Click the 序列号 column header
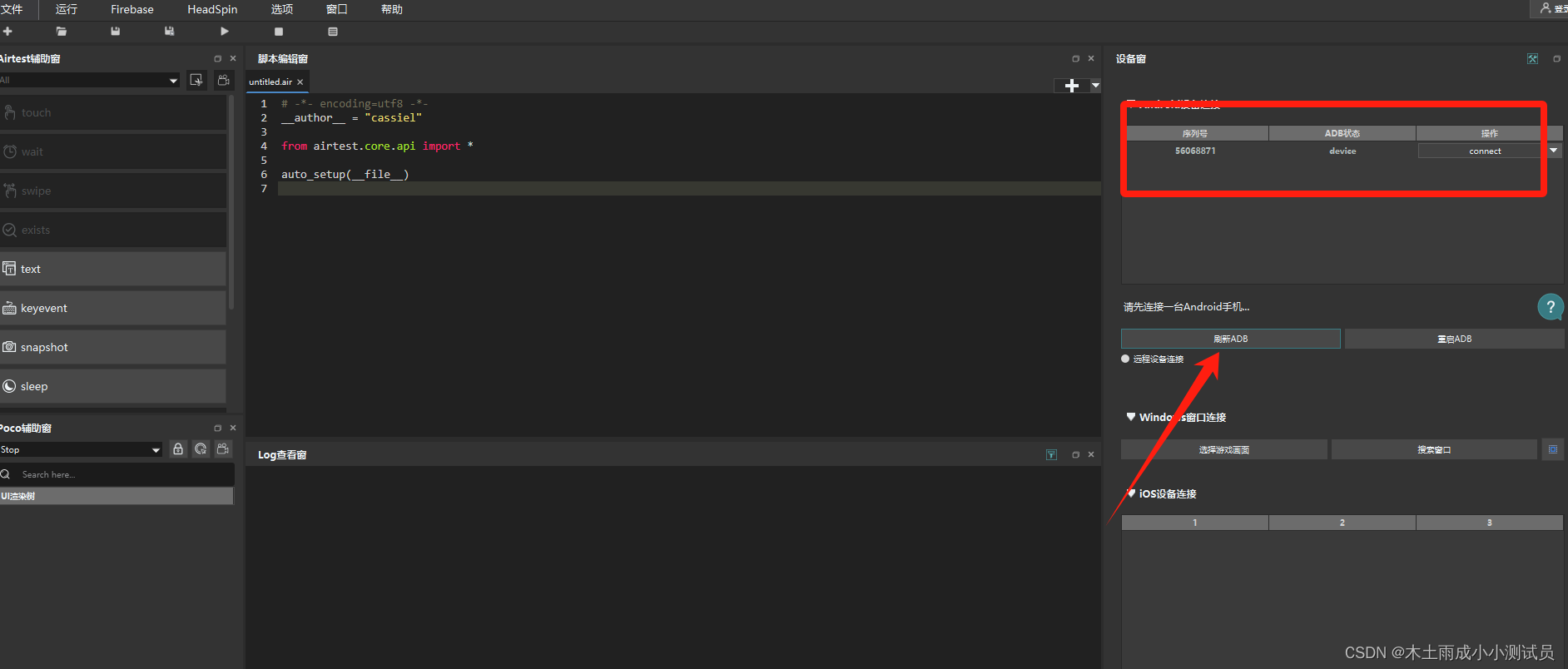Image resolution: width=1568 pixels, height=669 pixels. (x=1194, y=133)
